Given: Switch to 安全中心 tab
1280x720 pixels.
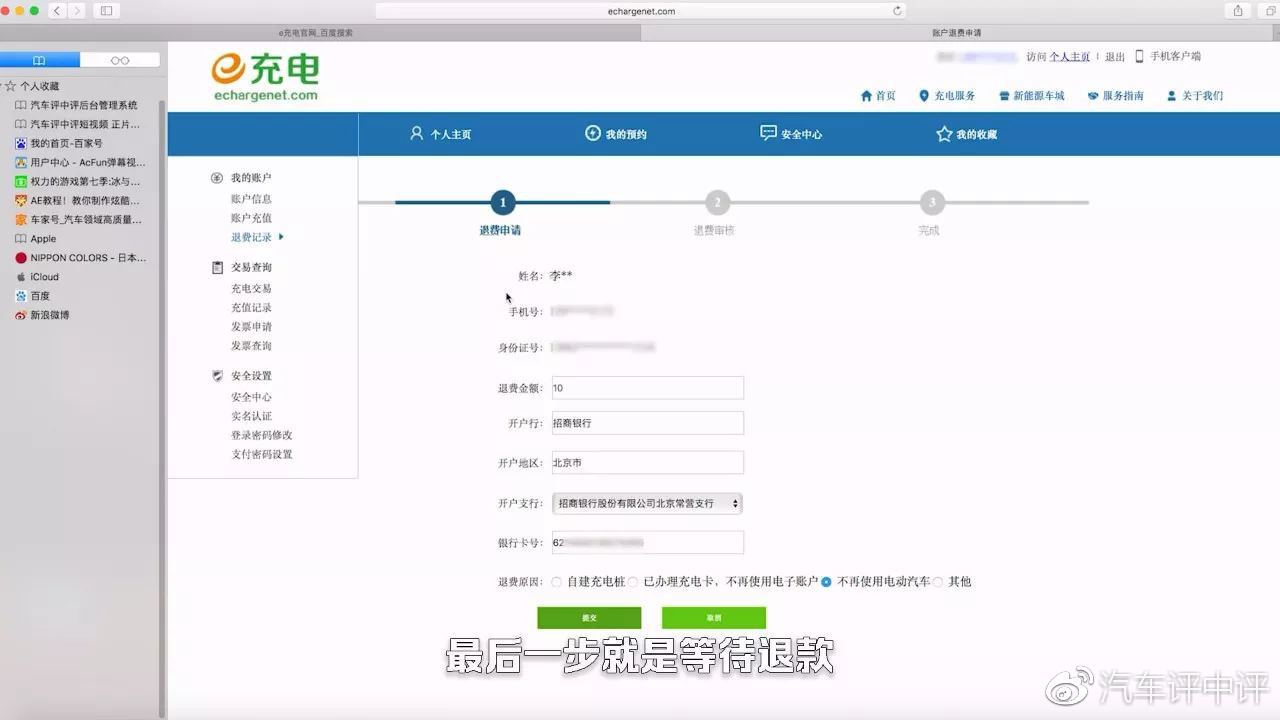Looking at the screenshot, I should point(791,134).
